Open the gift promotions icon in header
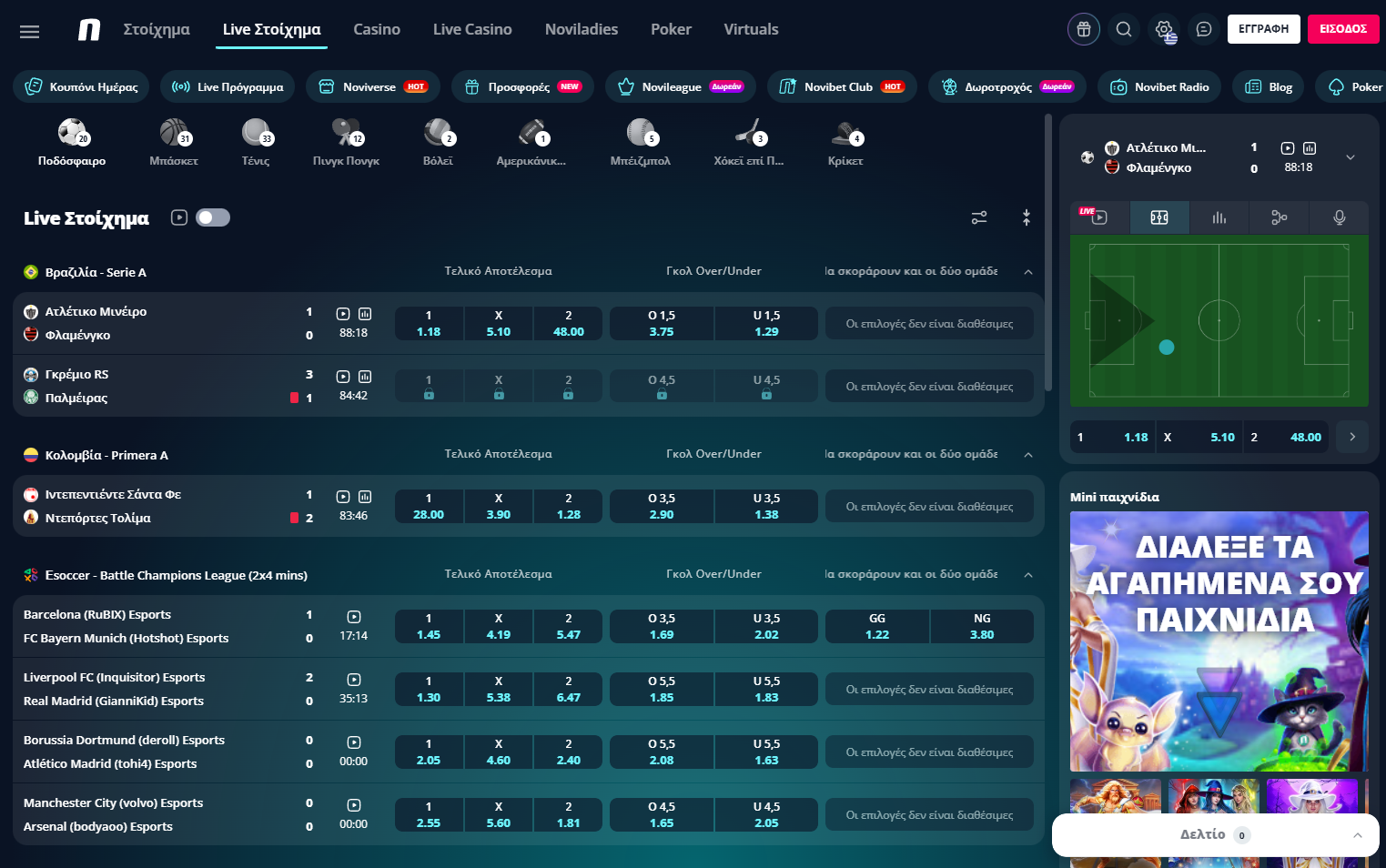The height and width of the screenshot is (868, 1386). pyautogui.click(x=1083, y=29)
